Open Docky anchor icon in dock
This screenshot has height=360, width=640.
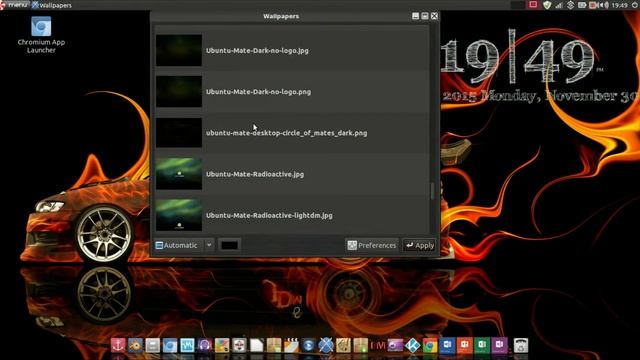click(118, 345)
